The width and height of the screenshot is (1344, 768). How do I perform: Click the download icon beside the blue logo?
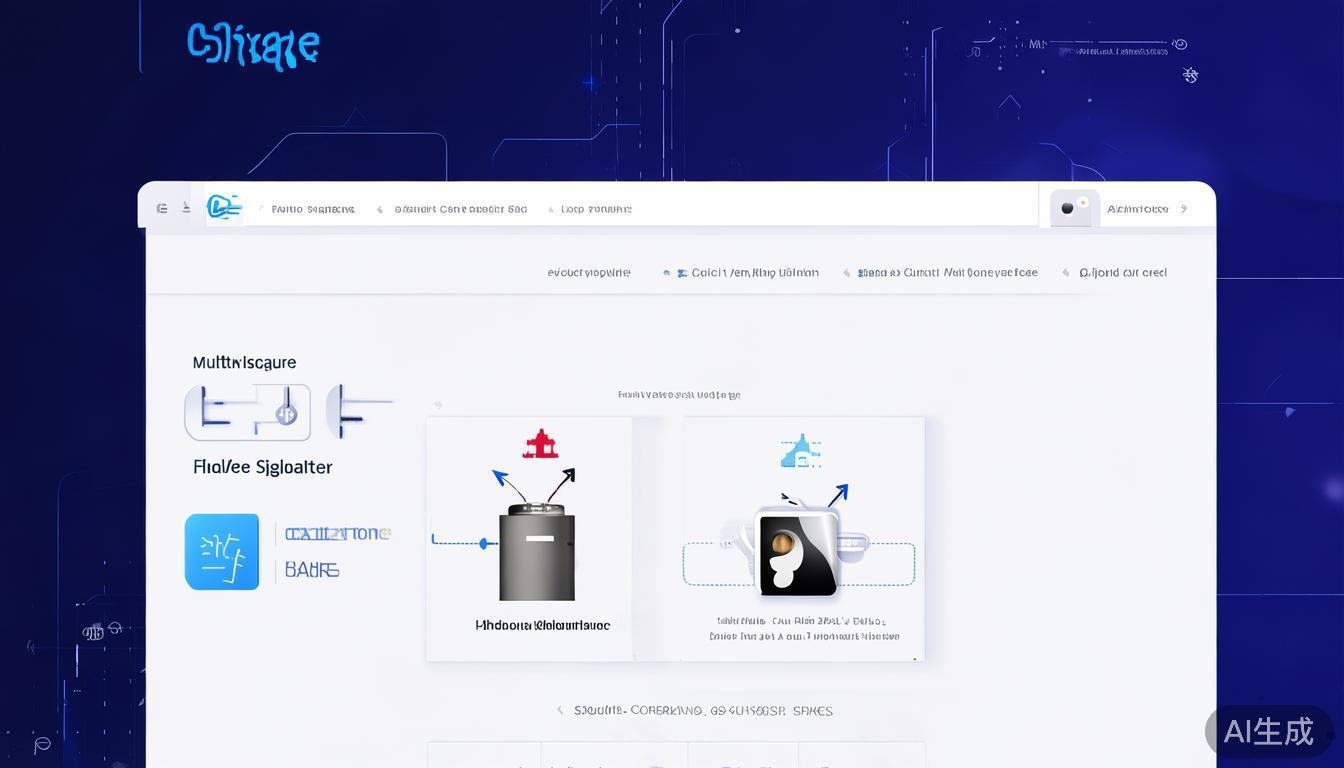click(x=186, y=208)
